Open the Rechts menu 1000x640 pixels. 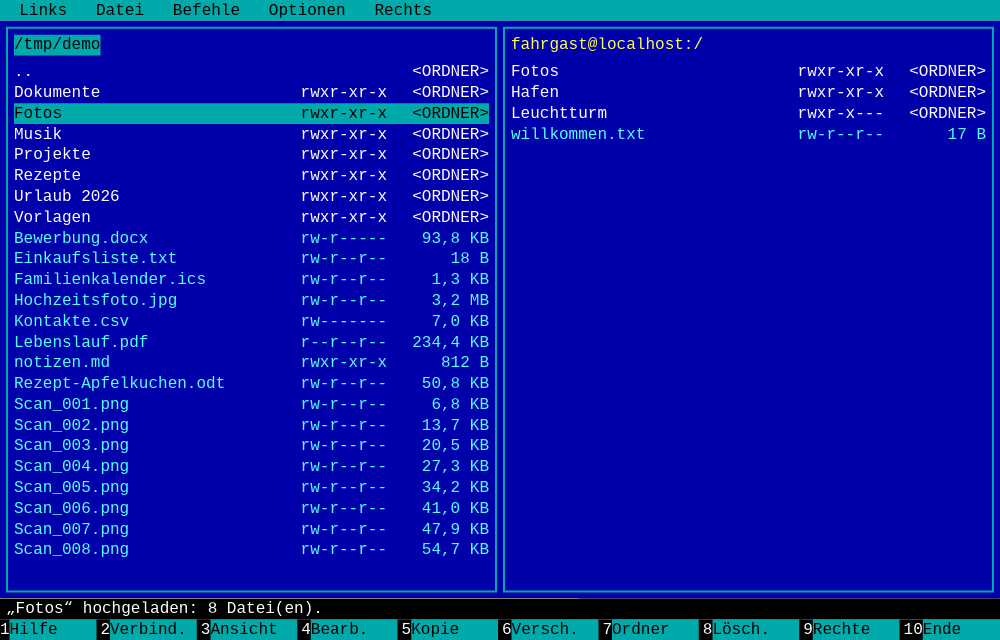[x=403, y=10]
